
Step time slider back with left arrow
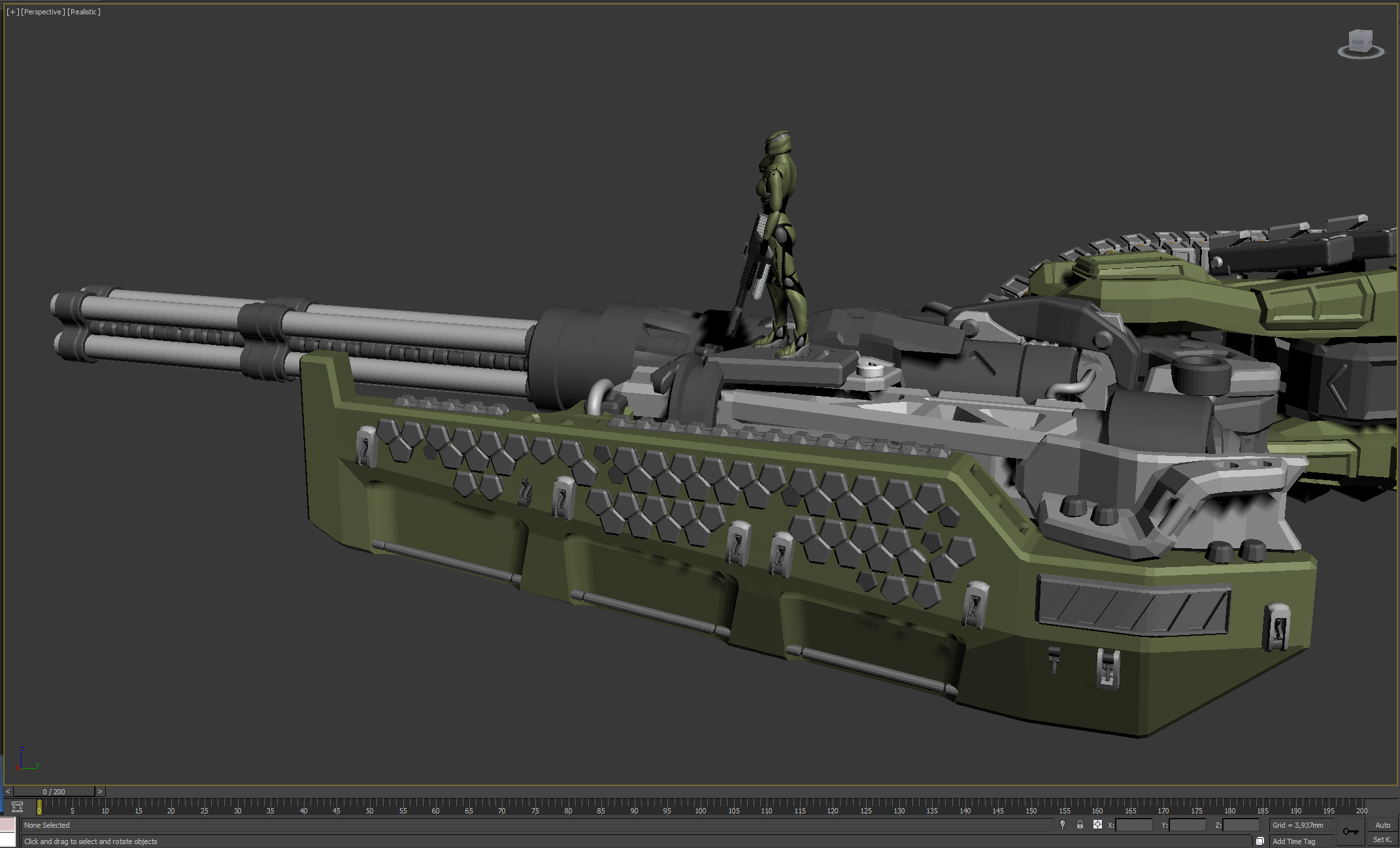point(8,792)
